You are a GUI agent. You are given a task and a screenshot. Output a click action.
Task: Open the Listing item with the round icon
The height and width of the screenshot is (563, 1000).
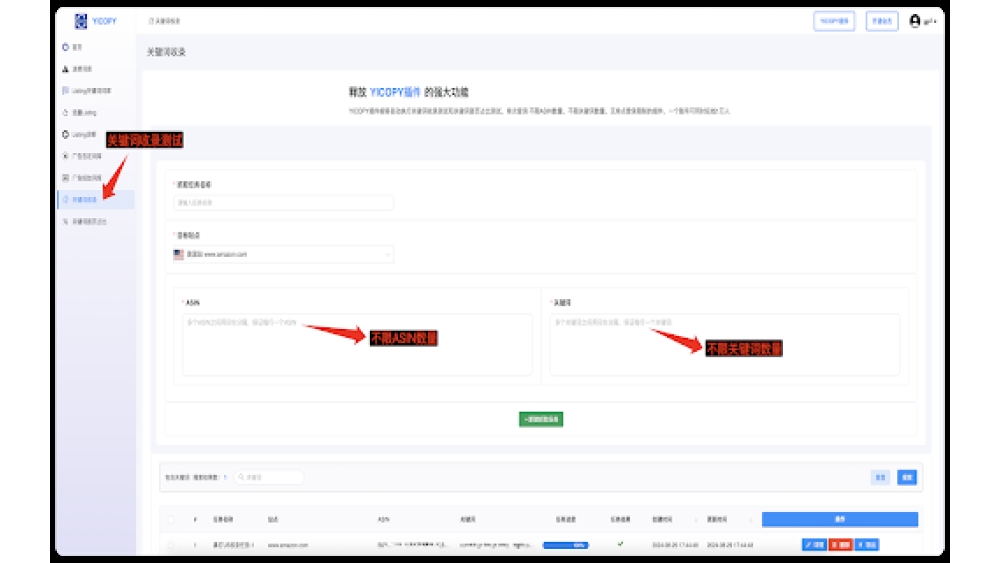pos(79,135)
